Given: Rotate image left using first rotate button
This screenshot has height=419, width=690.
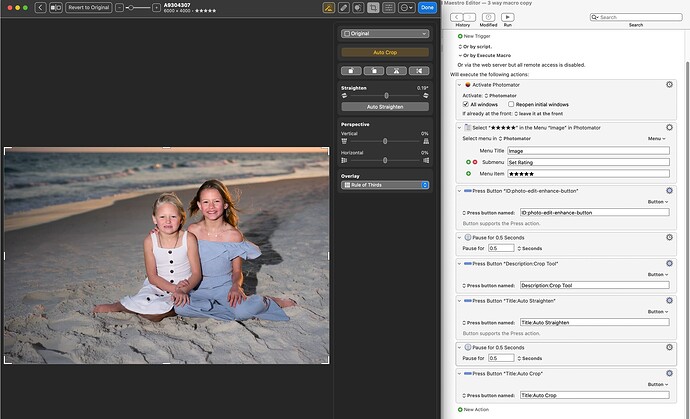Looking at the screenshot, I should [351, 71].
